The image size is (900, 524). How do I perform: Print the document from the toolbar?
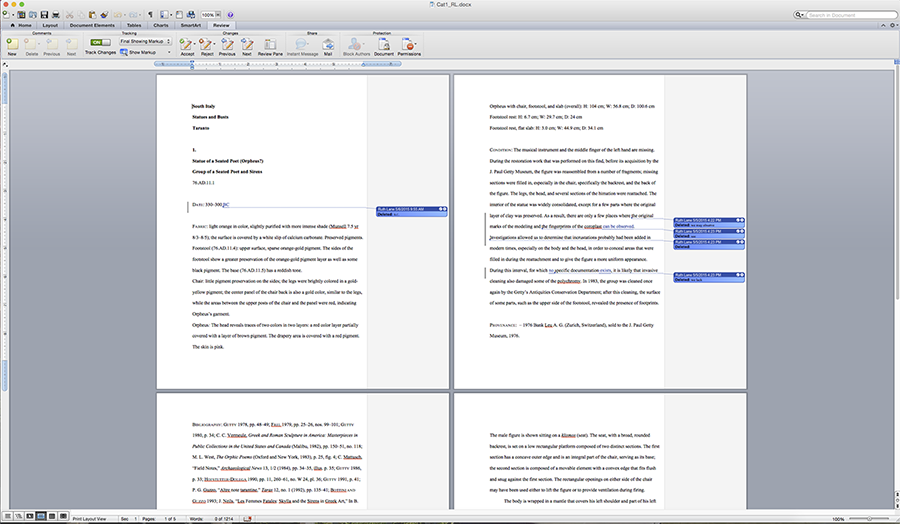tap(56, 14)
